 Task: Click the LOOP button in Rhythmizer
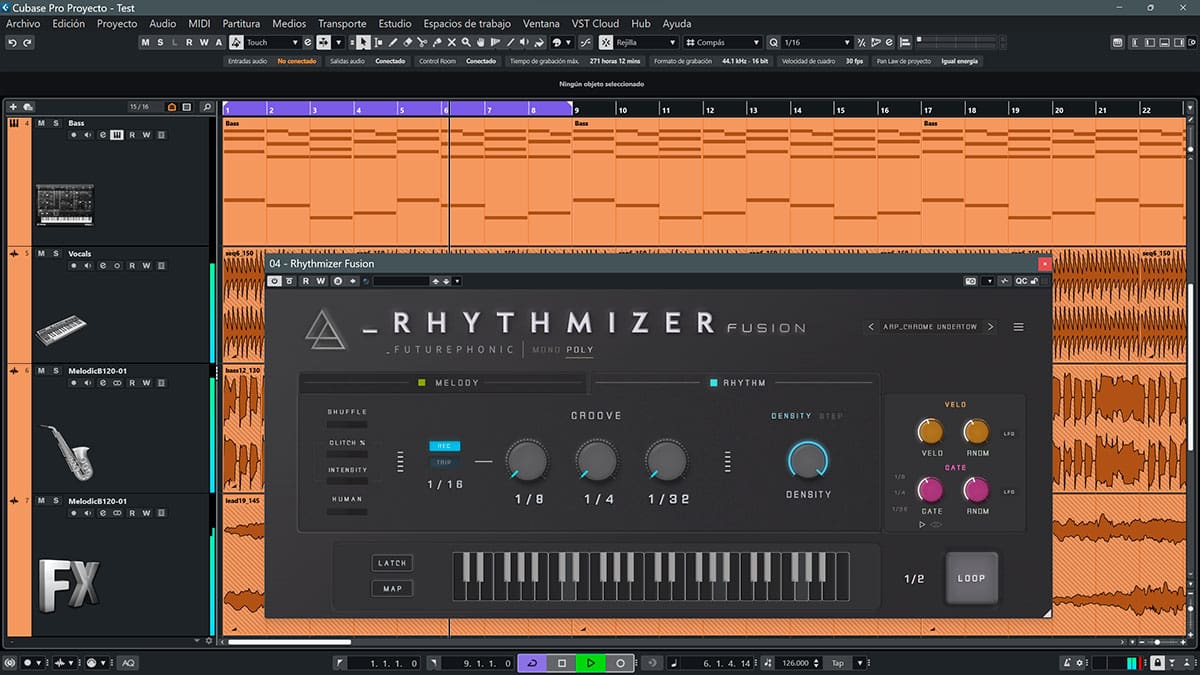(x=971, y=578)
